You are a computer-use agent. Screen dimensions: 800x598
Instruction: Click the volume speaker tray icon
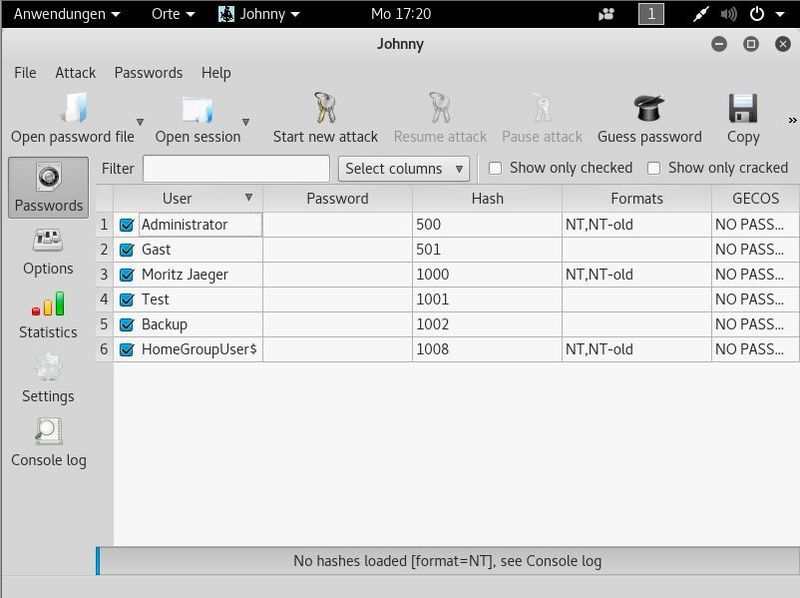(x=729, y=14)
